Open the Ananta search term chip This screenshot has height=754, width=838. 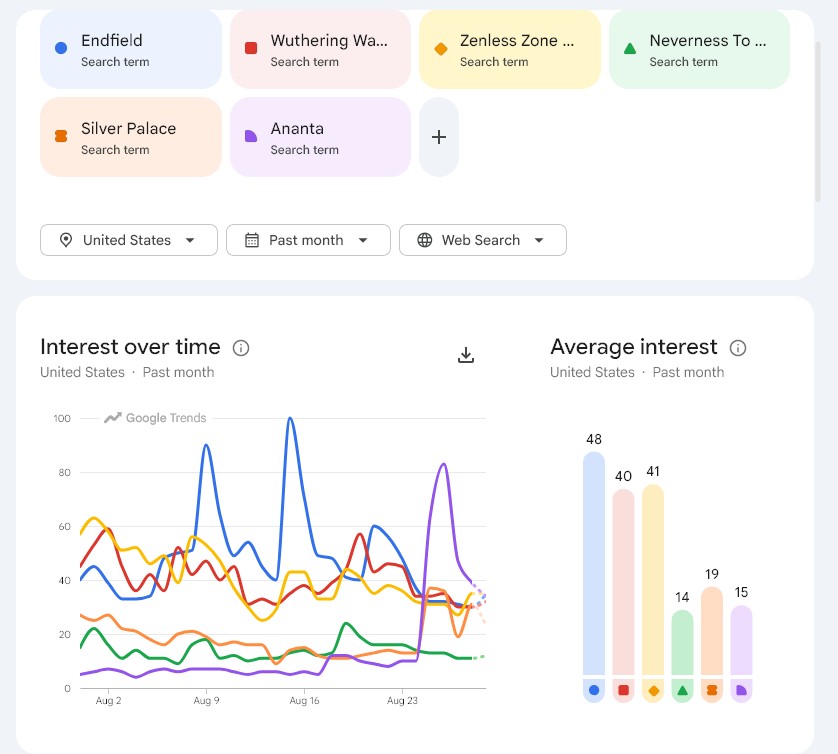click(320, 137)
